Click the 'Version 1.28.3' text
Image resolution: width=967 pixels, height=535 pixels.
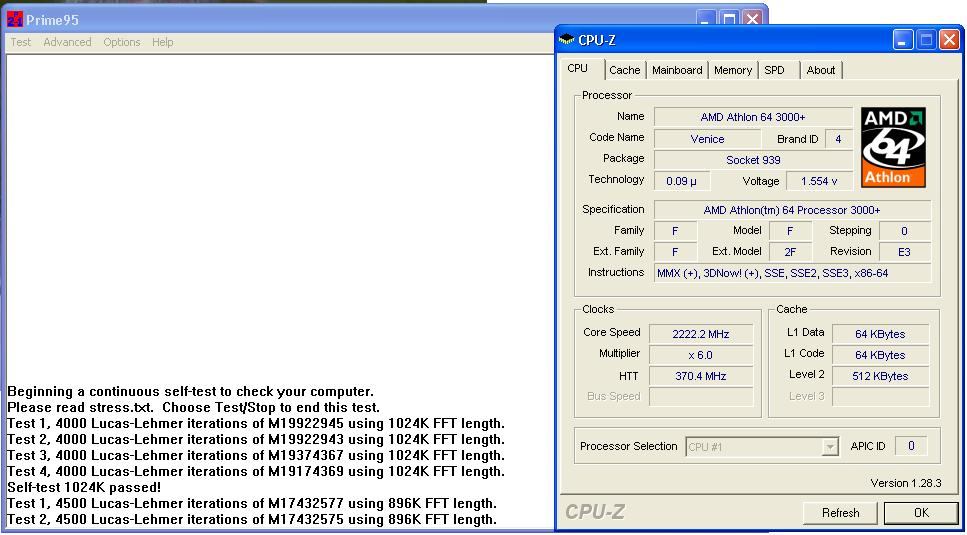click(x=906, y=483)
